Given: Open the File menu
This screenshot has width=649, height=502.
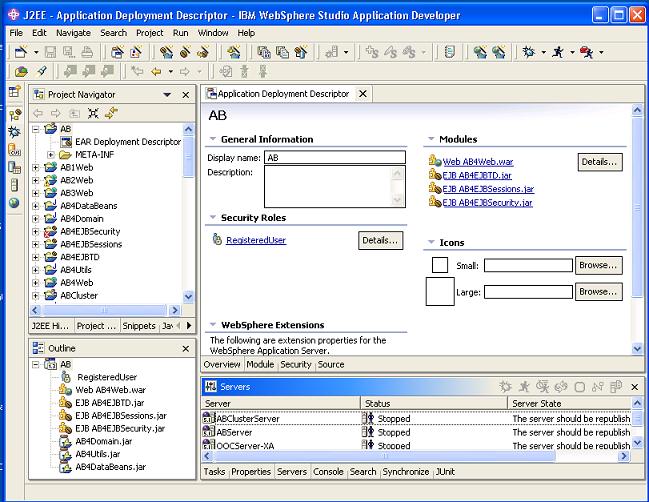Looking at the screenshot, I should pyautogui.click(x=16, y=33).
